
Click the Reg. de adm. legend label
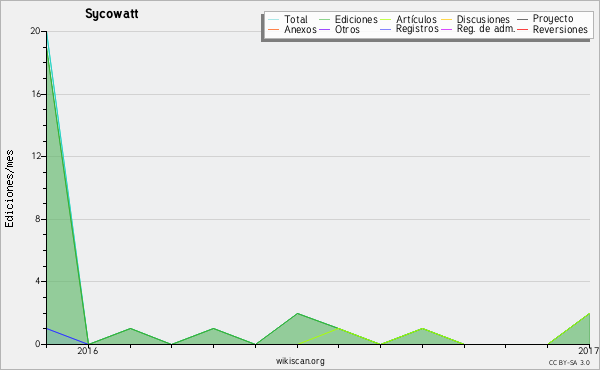click(x=486, y=29)
